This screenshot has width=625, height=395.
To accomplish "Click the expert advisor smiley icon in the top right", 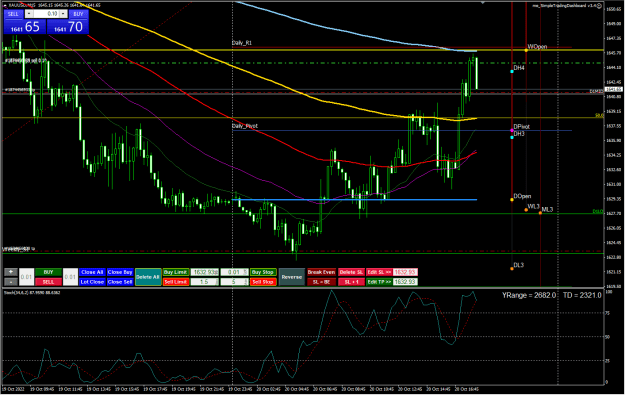I will tap(599, 6).
